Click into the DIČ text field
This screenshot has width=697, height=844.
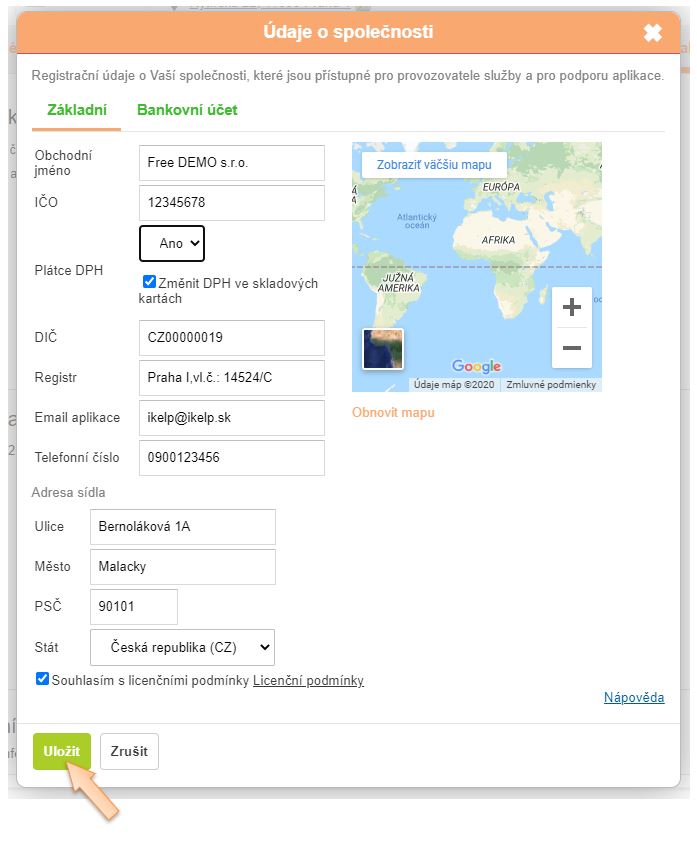(x=232, y=338)
